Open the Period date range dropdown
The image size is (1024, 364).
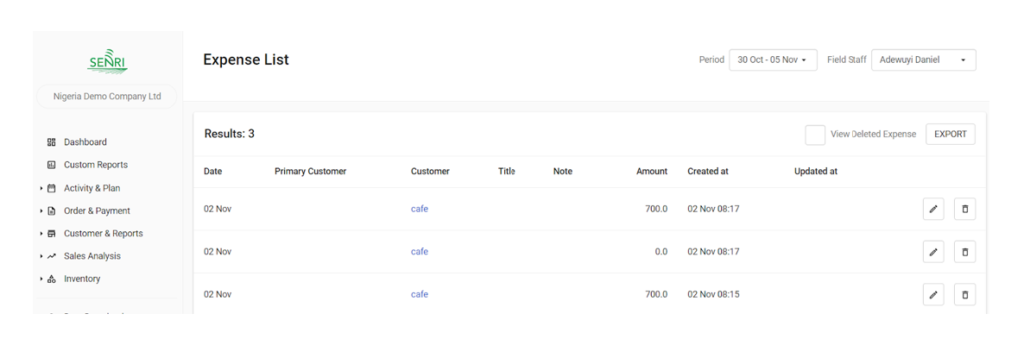tap(773, 59)
